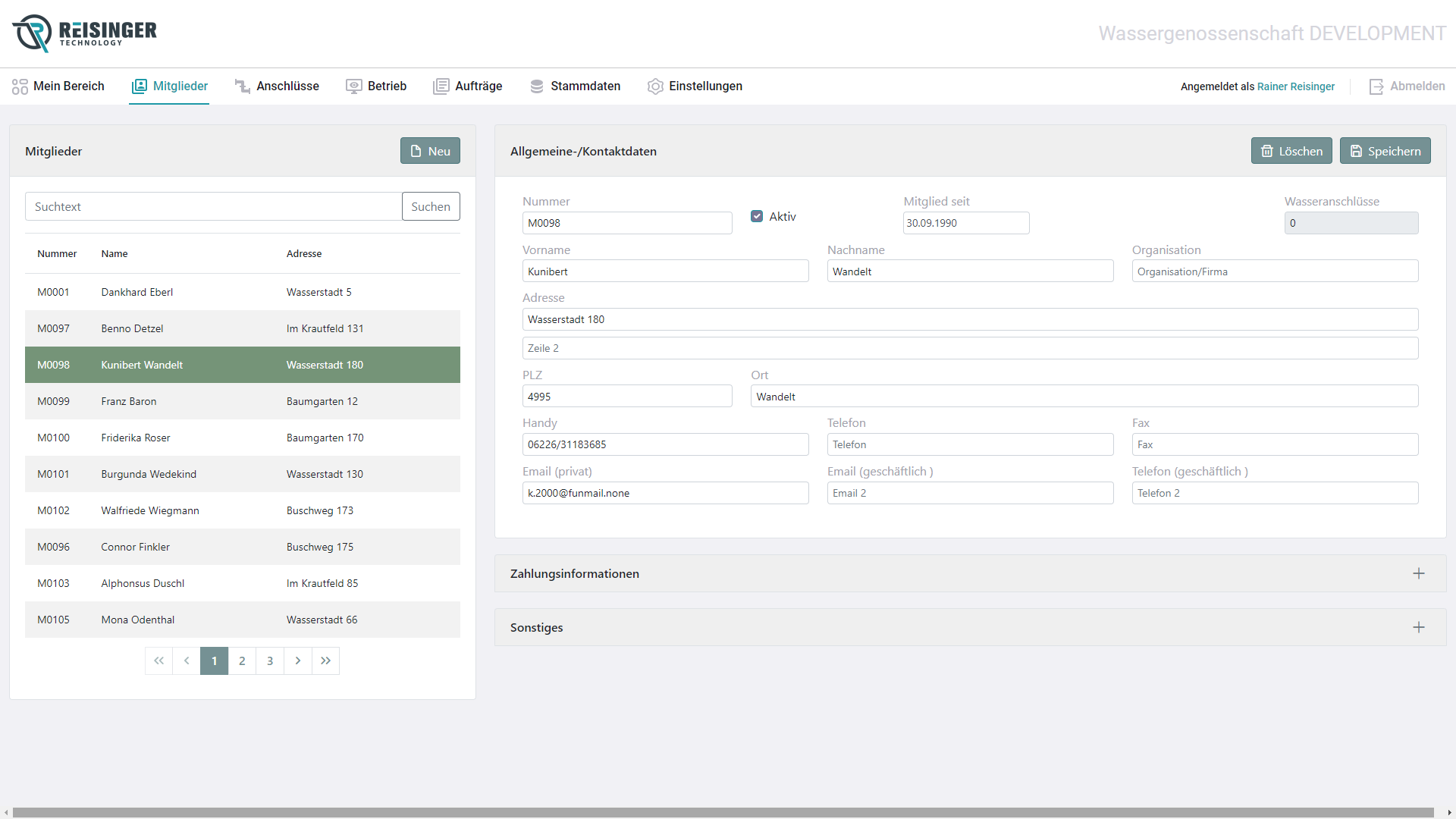Expand the Zahlungsinformationen section
The image size is (1456, 819).
point(1419,573)
